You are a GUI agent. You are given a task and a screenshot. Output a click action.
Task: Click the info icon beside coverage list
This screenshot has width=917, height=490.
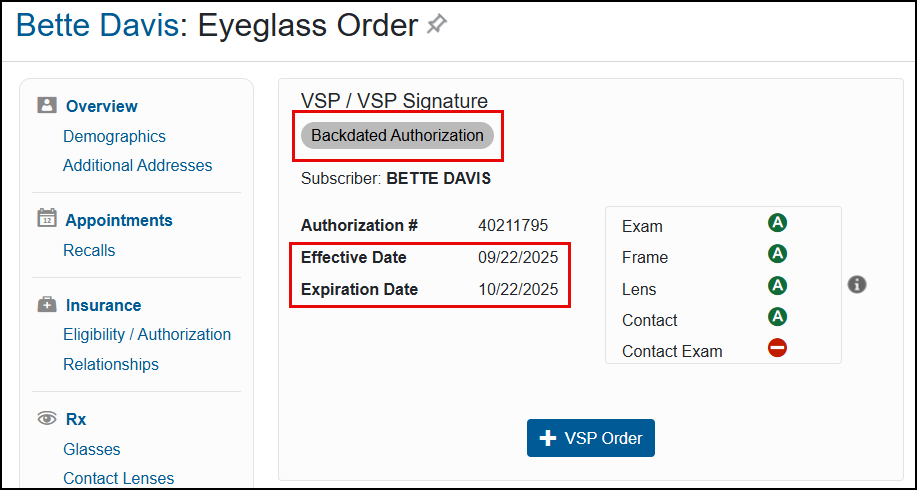(x=856, y=285)
